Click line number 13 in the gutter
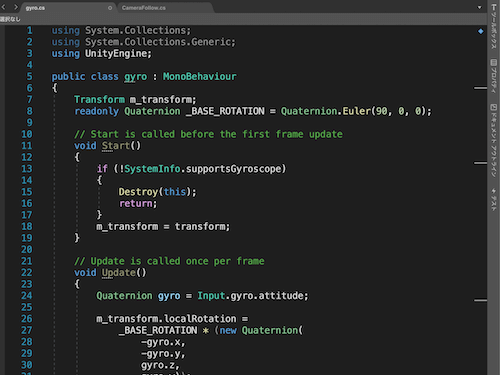 tap(27, 169)
